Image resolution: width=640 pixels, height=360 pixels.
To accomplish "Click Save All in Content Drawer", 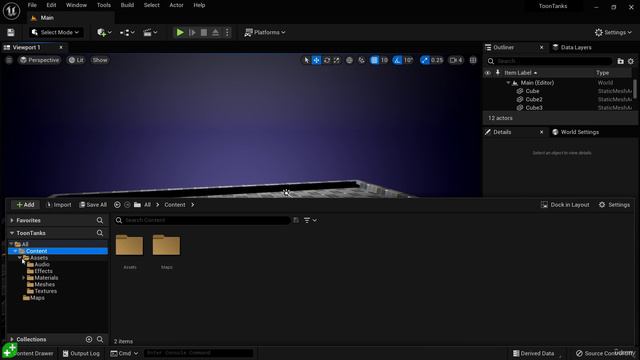I will (93, 205).
